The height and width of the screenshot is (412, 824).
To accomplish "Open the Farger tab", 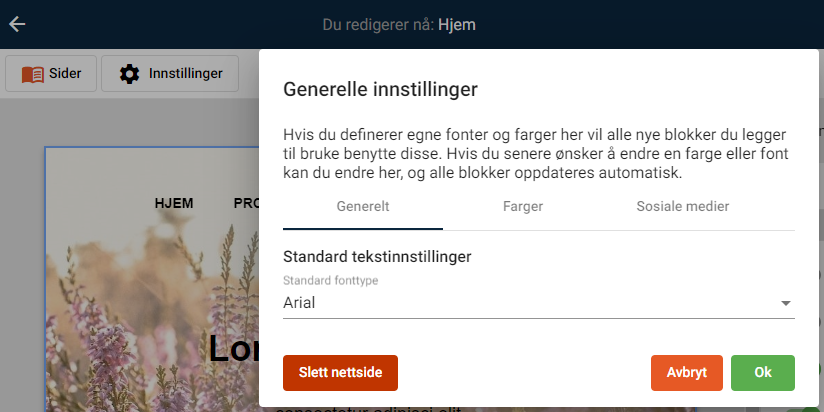I will click(x=523, y=207).
